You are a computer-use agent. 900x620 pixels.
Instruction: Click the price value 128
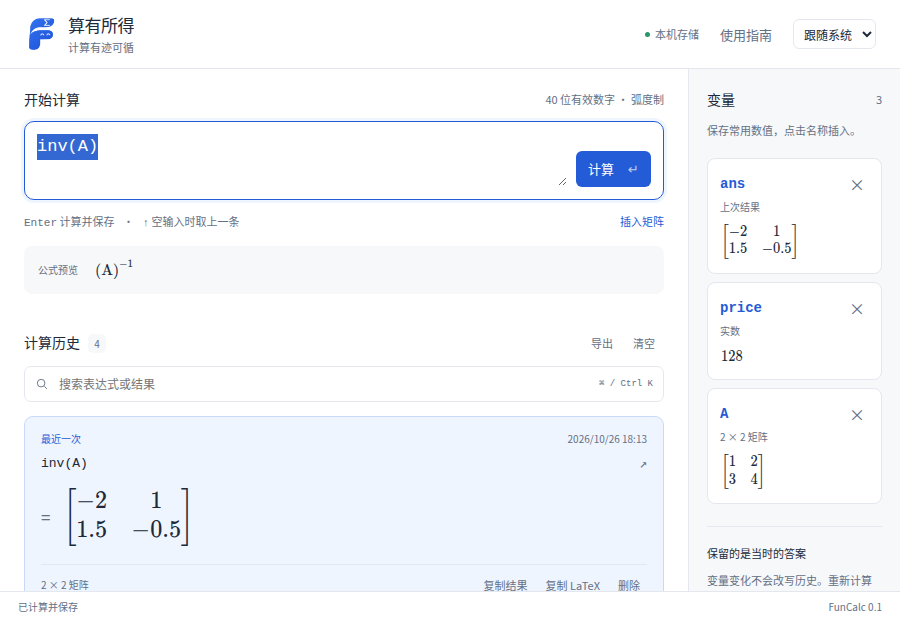point(731,356)
